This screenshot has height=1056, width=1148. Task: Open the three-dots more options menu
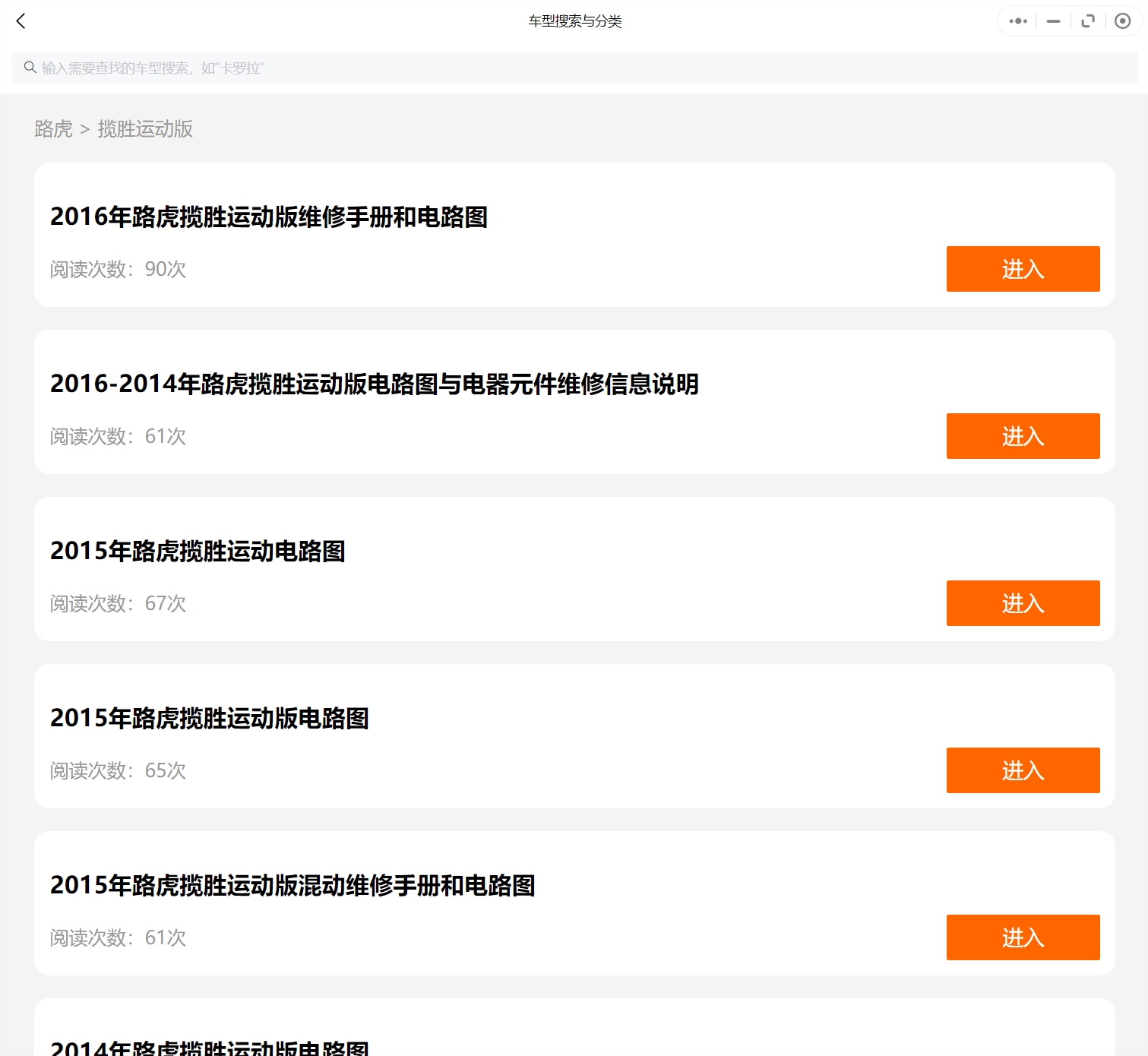pos(1017,21)
